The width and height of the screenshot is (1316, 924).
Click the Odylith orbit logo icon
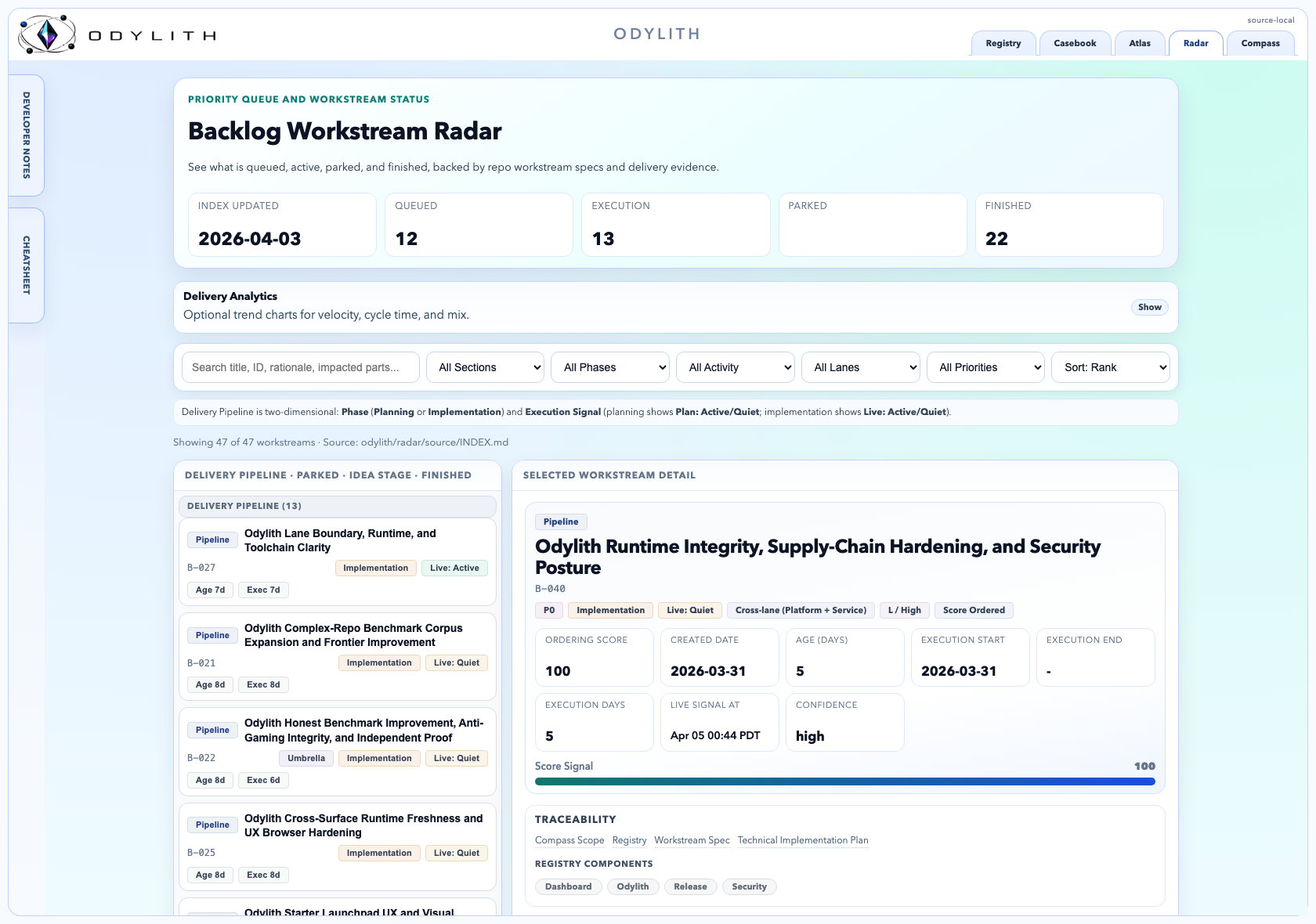click(x=47, y=34)
